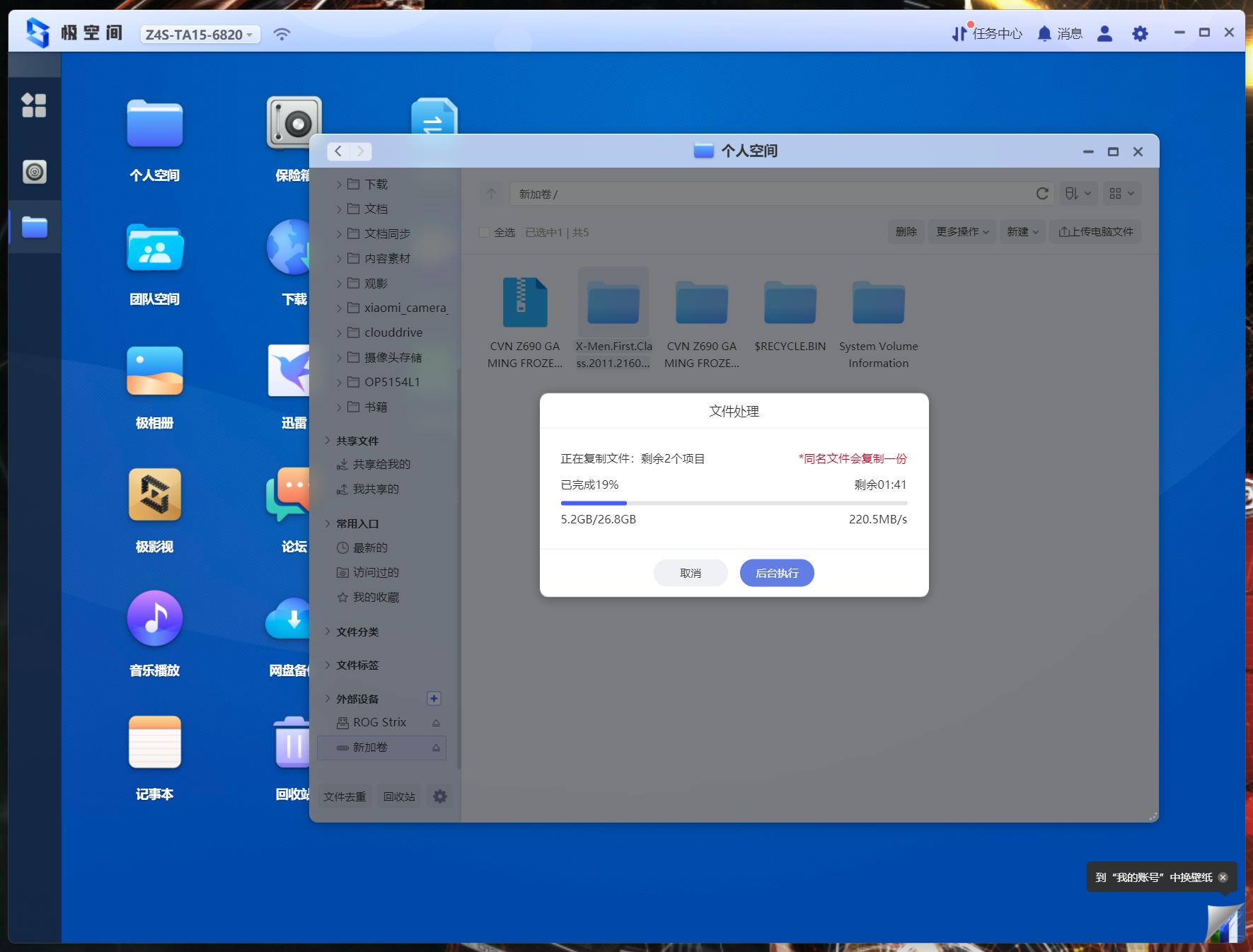Cancel the file copy with 取消
1253x952 pixels.
690,573
